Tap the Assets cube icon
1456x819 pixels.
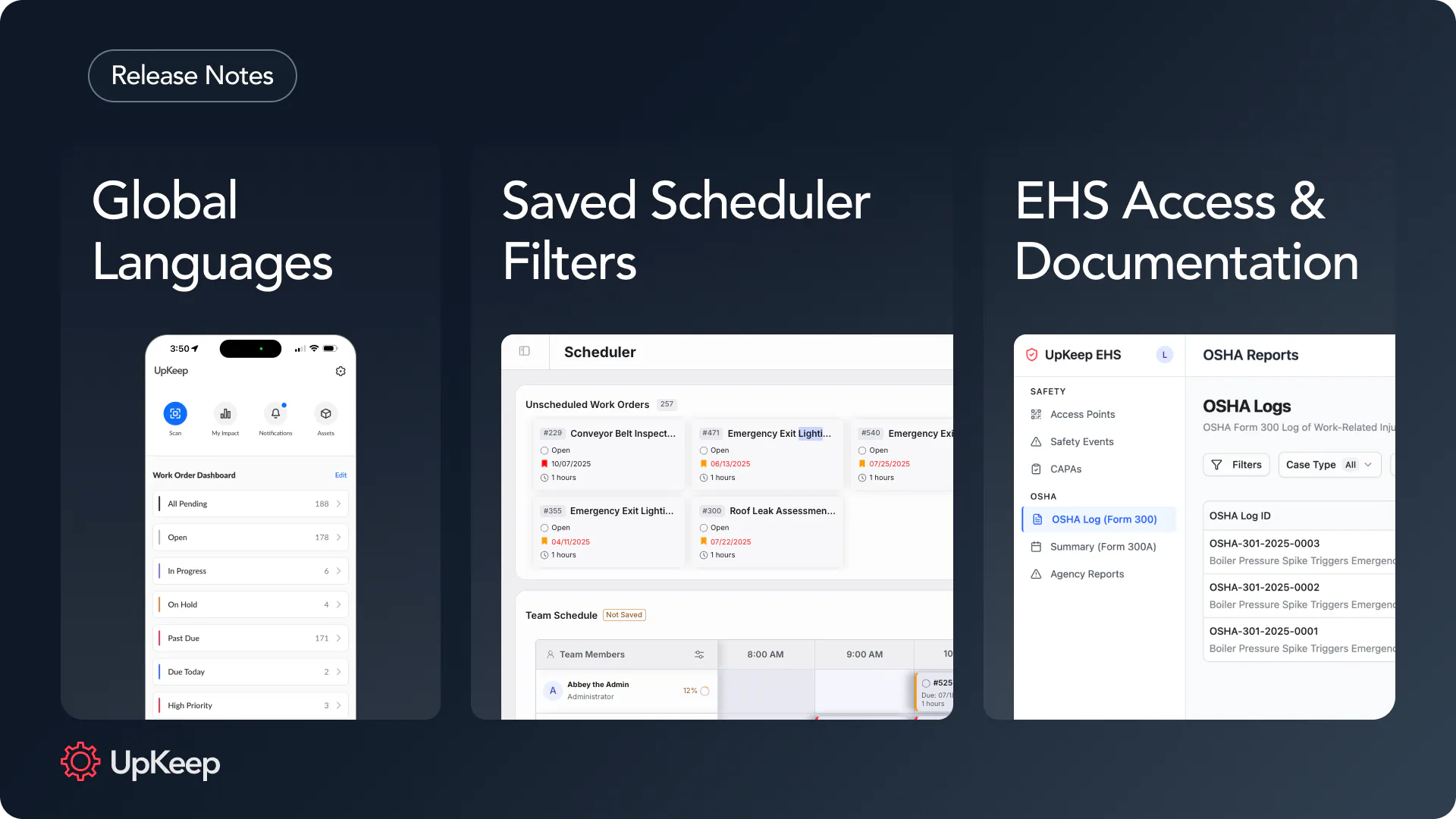pos(325,413)
